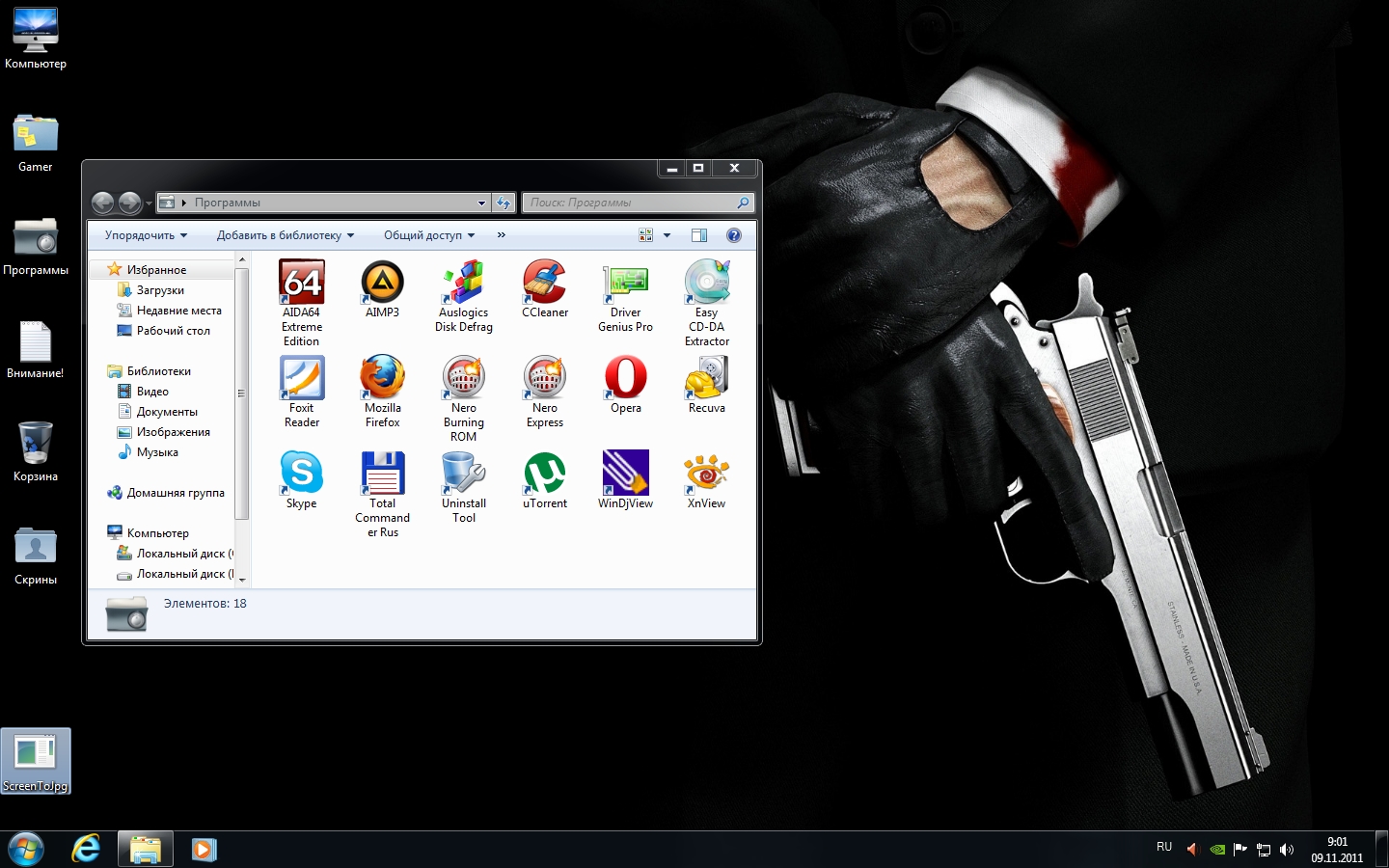Select the Opera browser icon
This screenshot has width=1389, height=868.
pyautogui.click(x=626, y=384)
